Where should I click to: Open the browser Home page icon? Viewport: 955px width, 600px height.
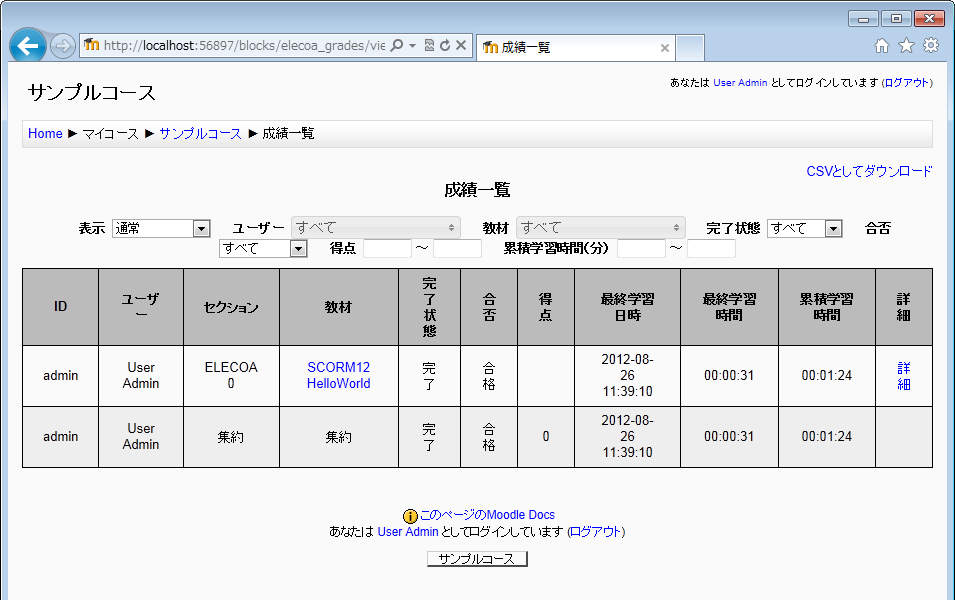point(881,45)
